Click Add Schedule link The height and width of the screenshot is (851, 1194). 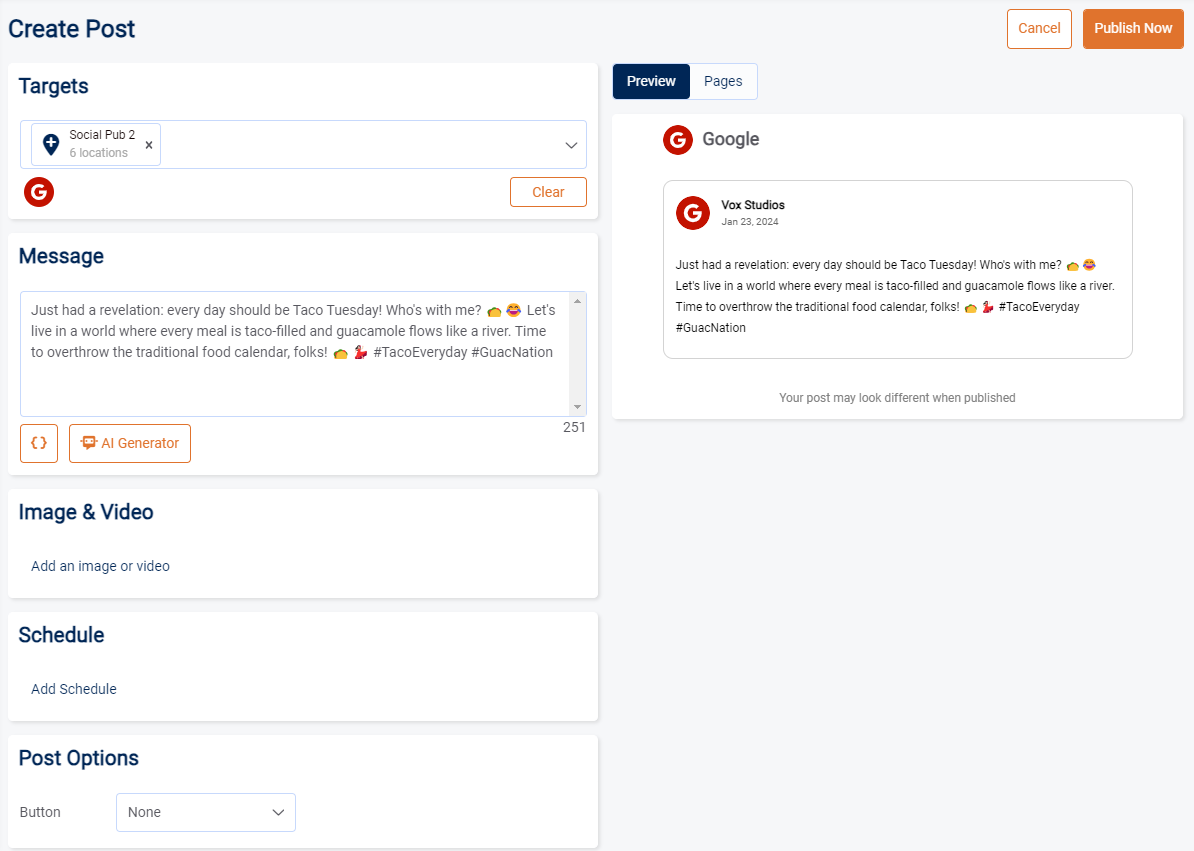point(74,689)
